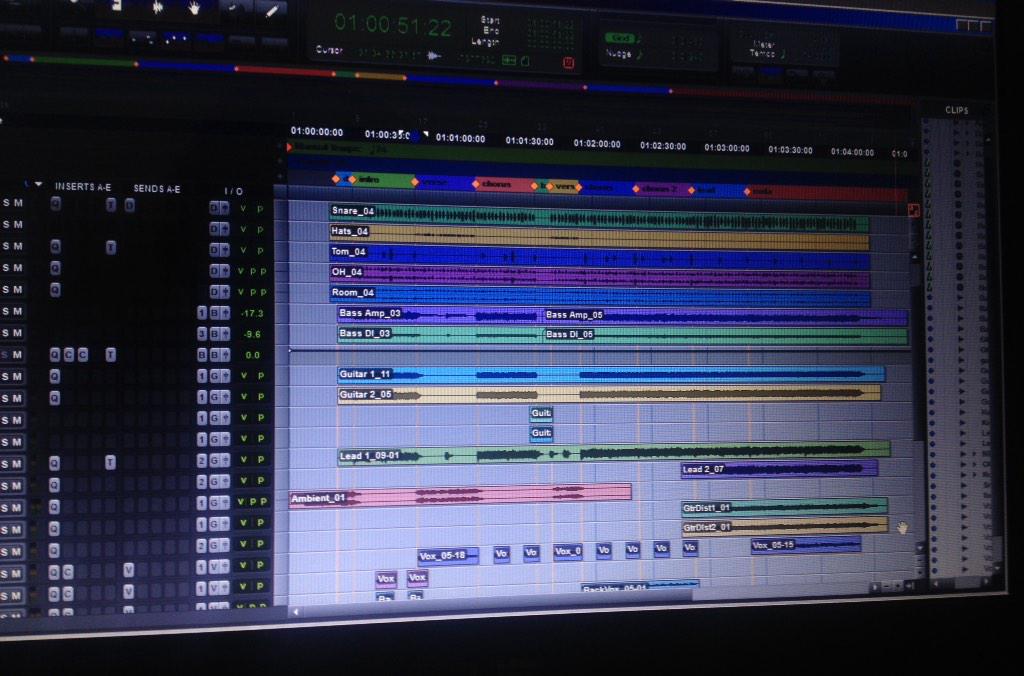Mute the Guitar 1_11 track
Viewport: 1024px width, 676px height.
19,376
